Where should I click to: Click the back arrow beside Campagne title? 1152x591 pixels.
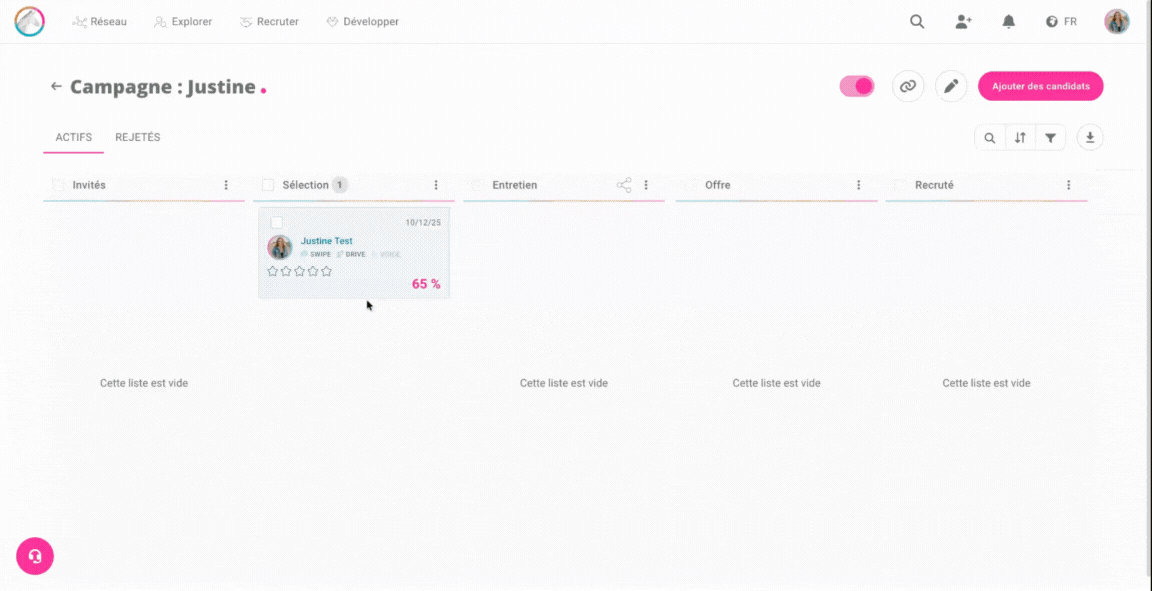(56, 87)
